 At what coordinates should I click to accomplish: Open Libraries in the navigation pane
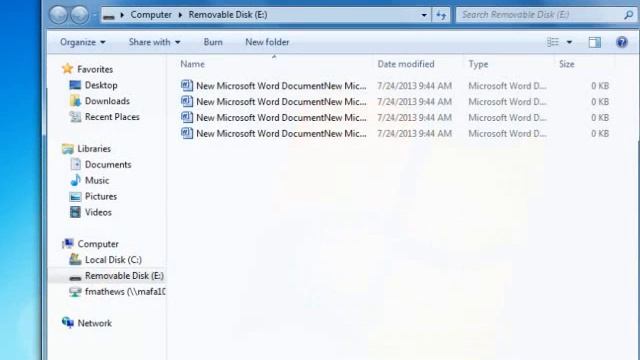(x=94, y=149)
